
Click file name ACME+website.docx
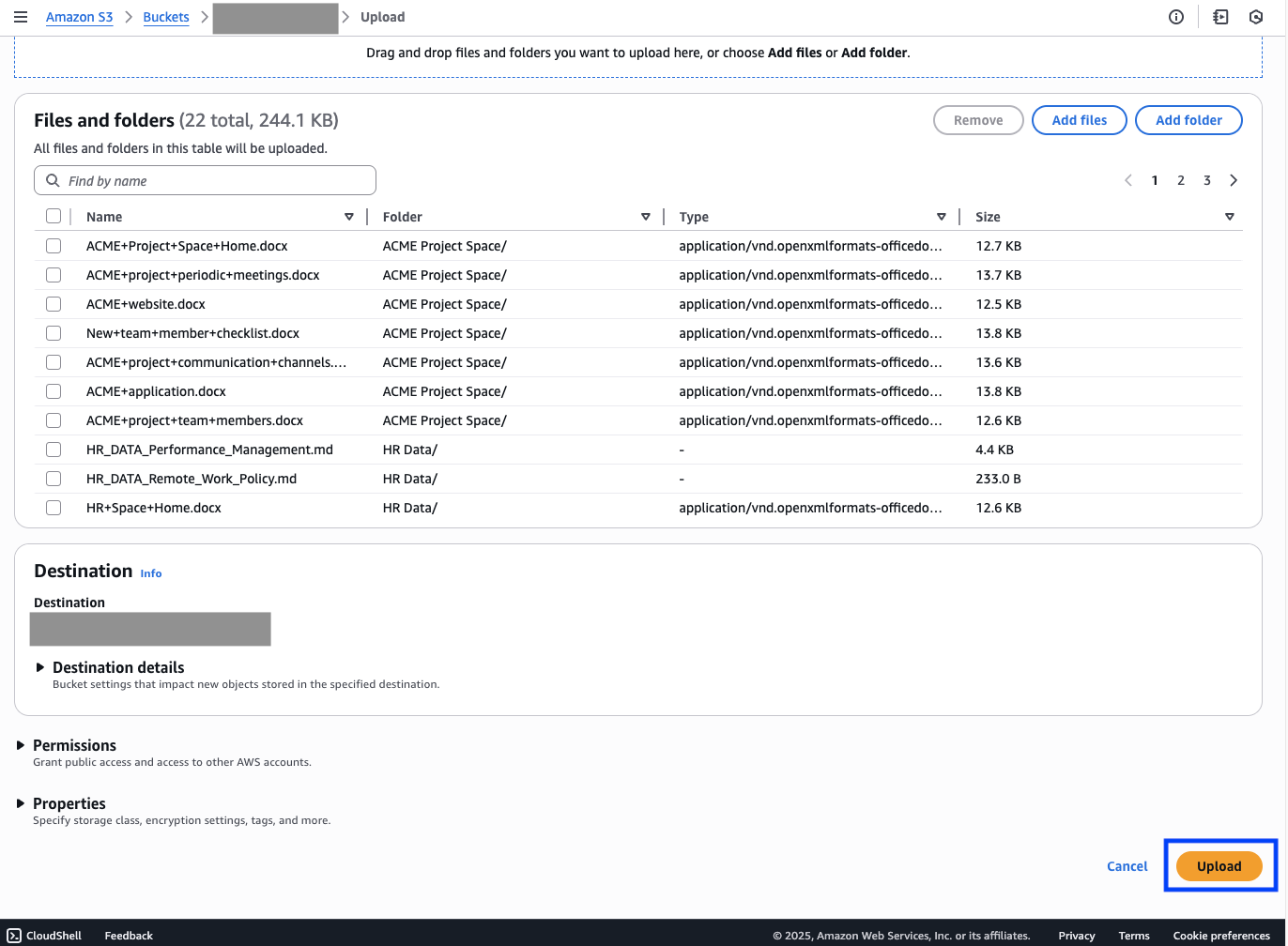(x=146, y=304)
